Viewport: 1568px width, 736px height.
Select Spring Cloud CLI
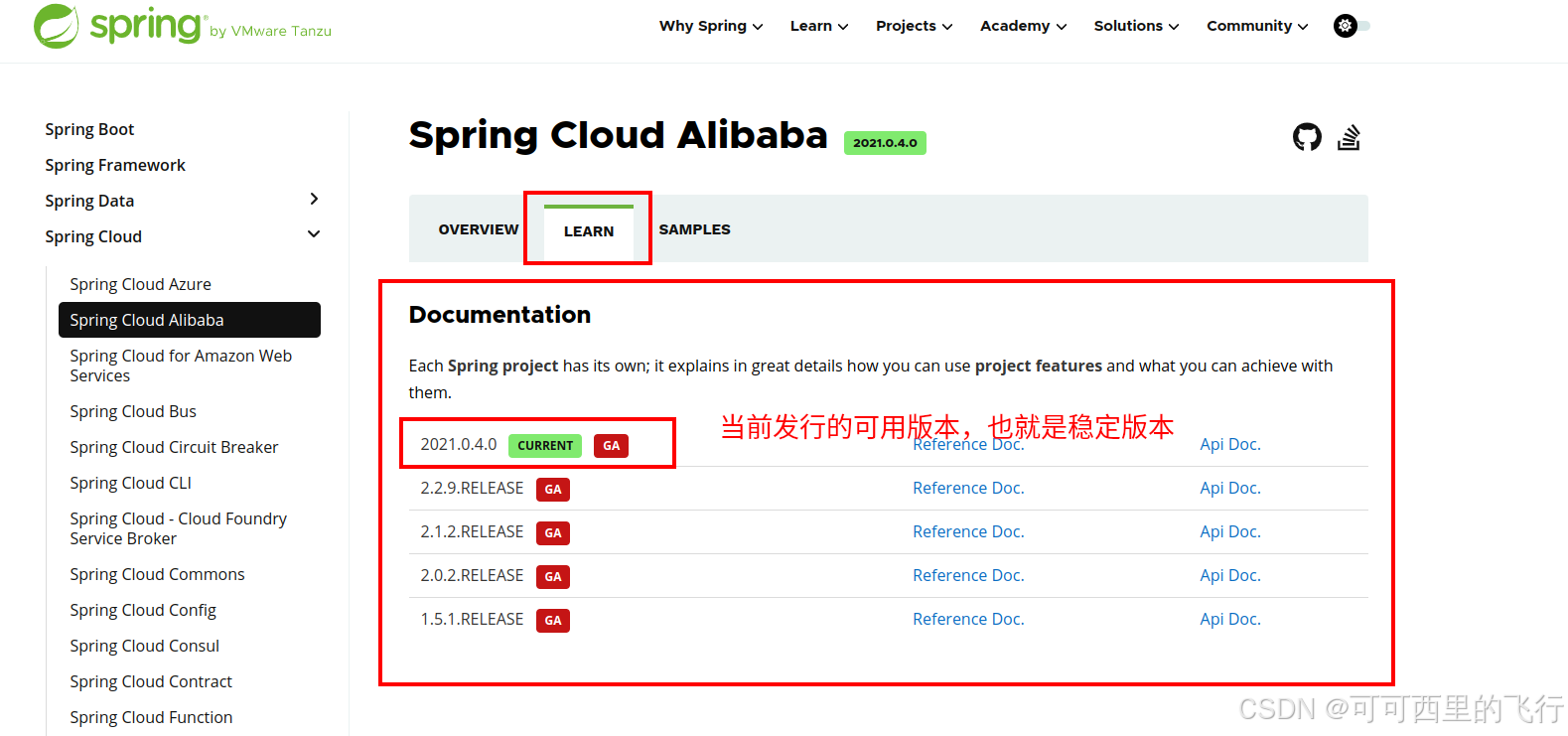[130, 483]
